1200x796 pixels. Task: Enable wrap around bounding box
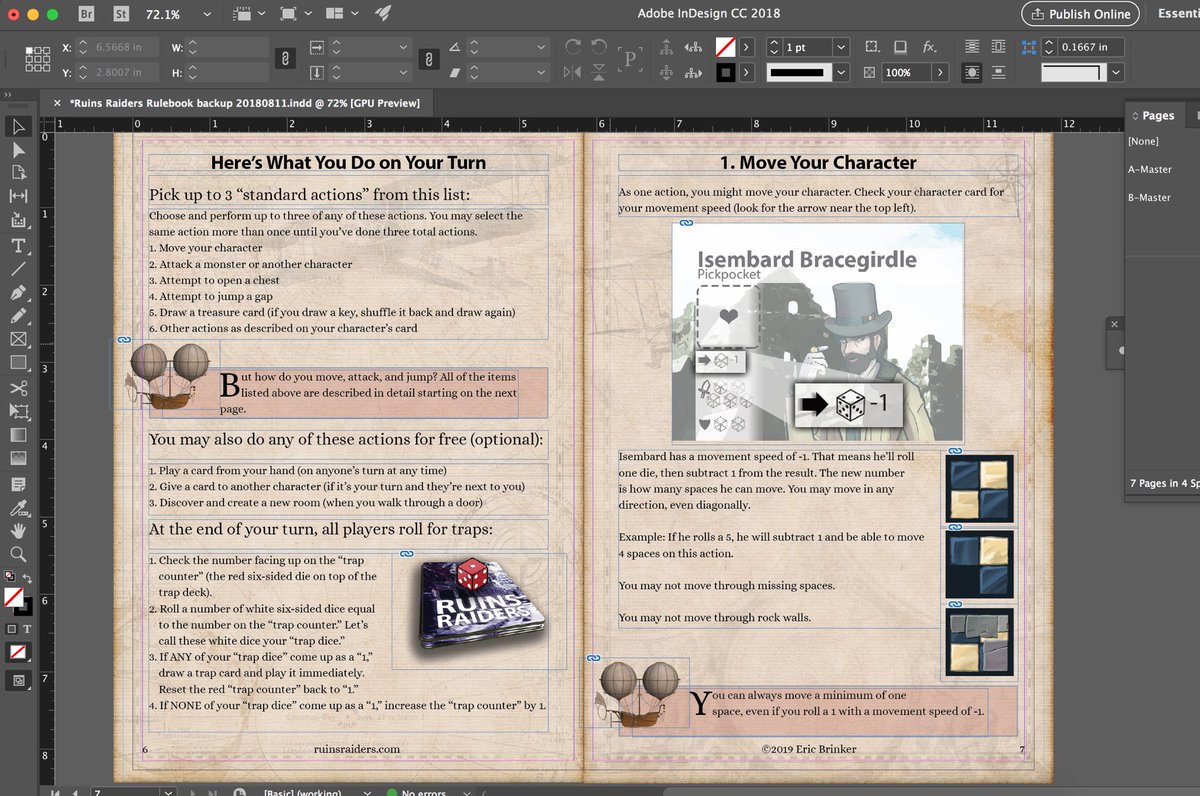998,46
